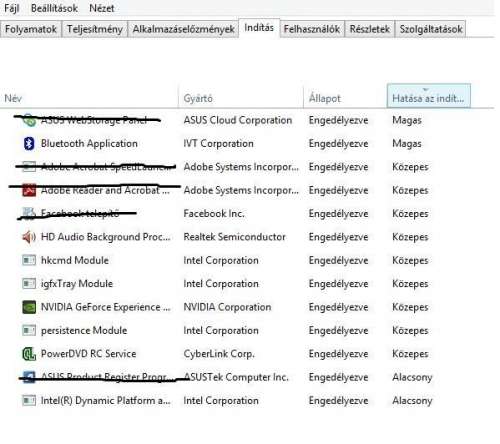Click Engedélyezve status in CyberLink Corp. row

(x=338, y=354)
